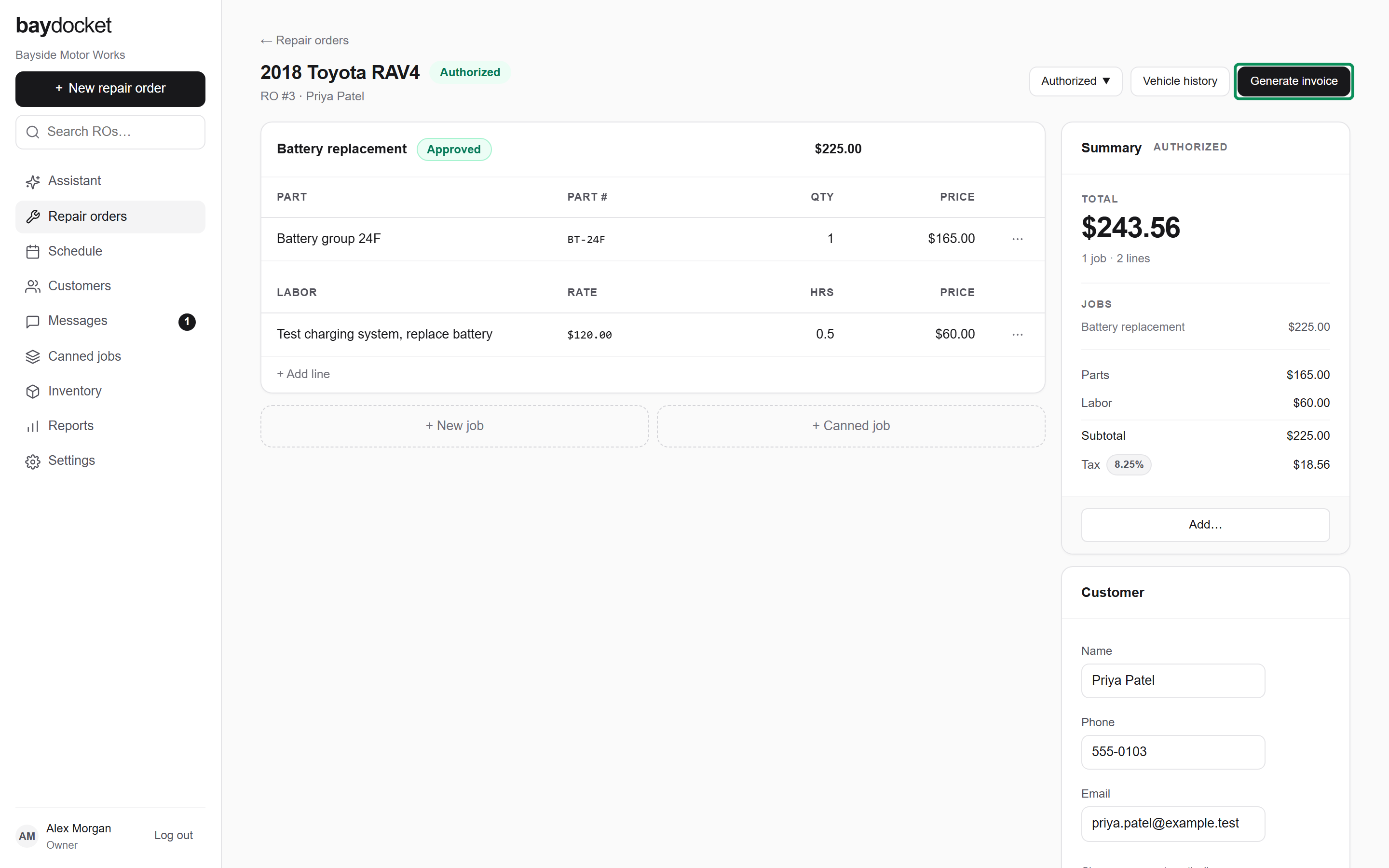Screen dimensions: 1389x868
Task: Click the Battery replacement job title
Action: pyautogui.click(x=341, y=149)
